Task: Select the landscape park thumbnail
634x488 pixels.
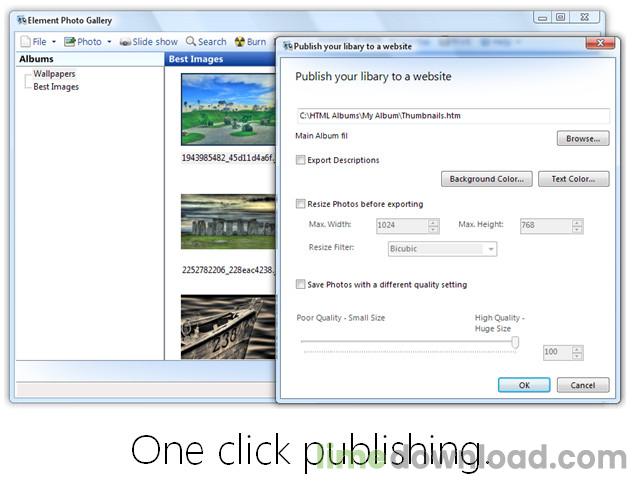Action: [228, 110]
